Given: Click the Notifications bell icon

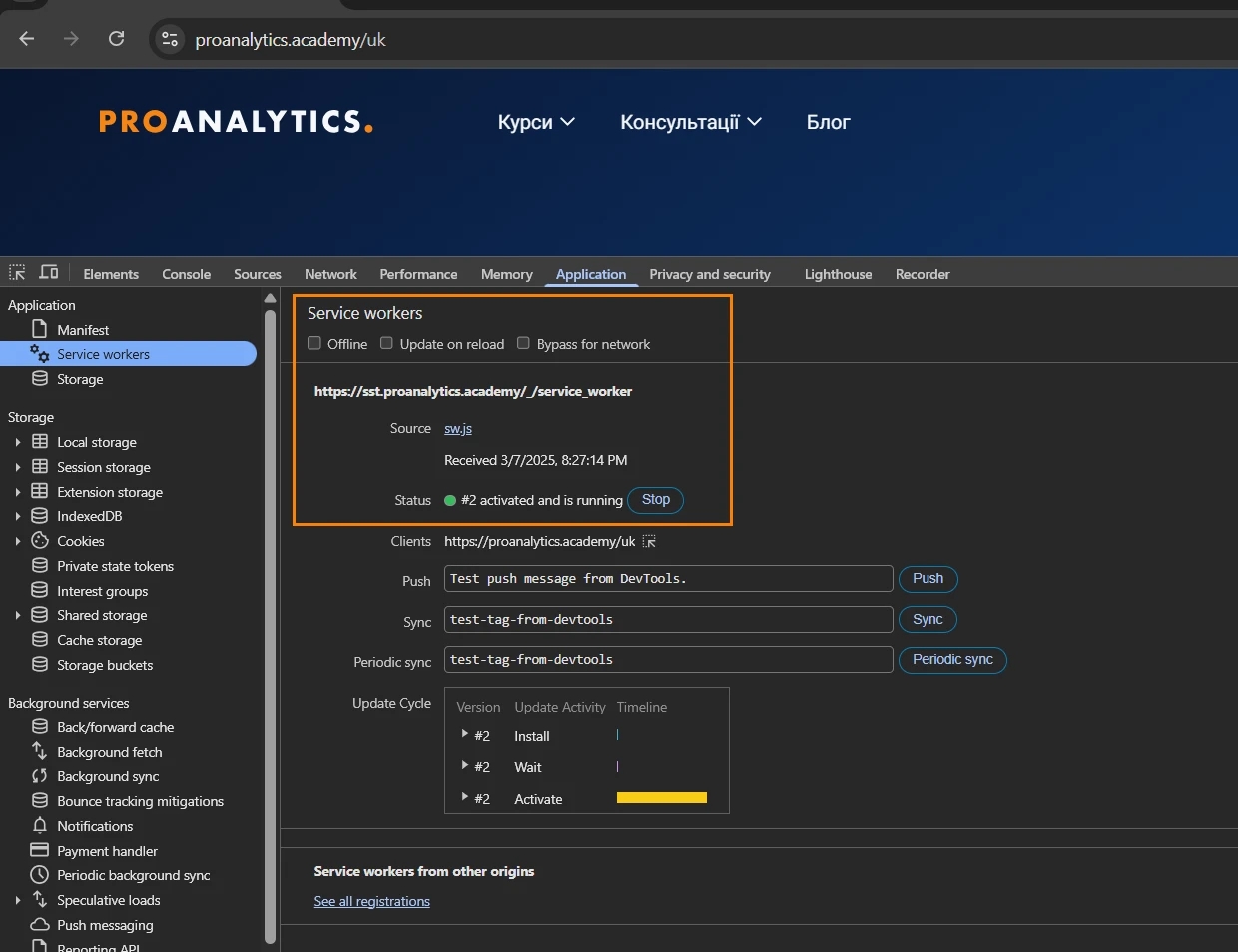Looking at the screenshot, I should click(x=40, y=826).
